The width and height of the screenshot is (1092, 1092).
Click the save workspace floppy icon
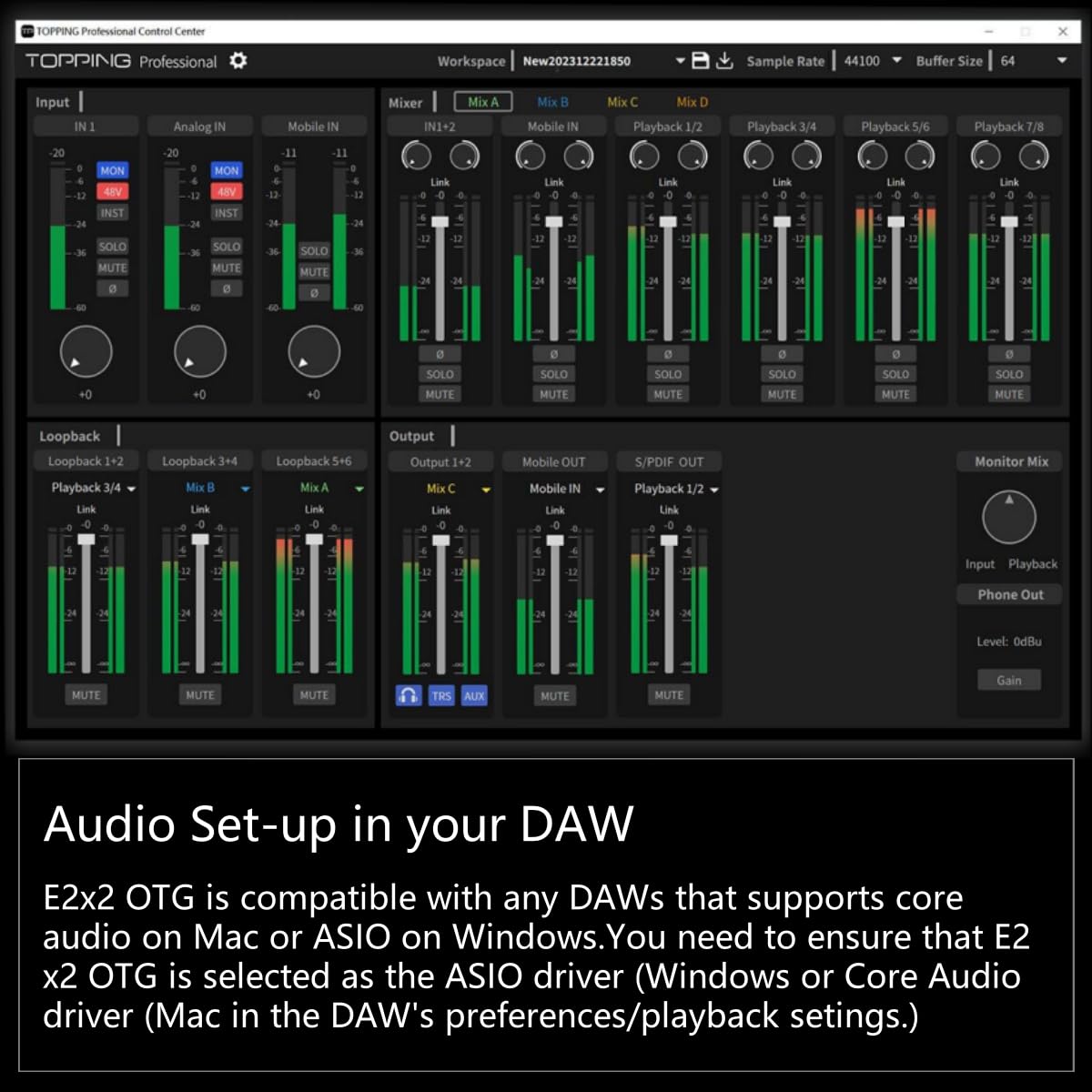(x=701, y=61)
